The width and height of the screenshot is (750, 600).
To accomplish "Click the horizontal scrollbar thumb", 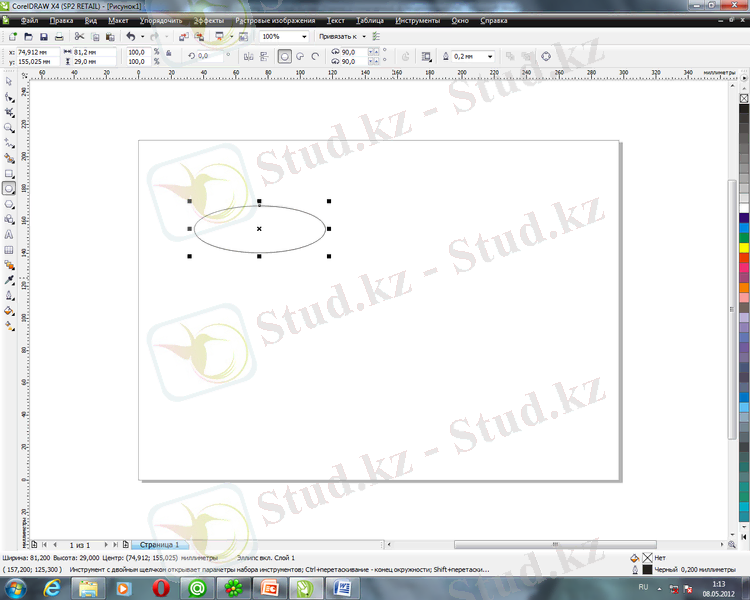I will 555,544.
